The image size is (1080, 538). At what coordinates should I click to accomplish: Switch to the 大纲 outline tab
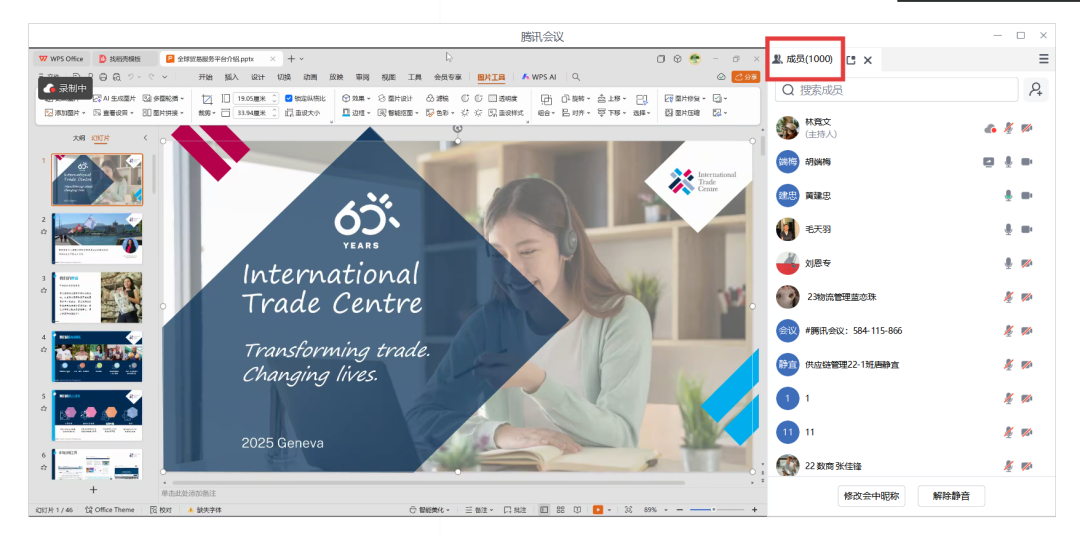tap(78, 138)
